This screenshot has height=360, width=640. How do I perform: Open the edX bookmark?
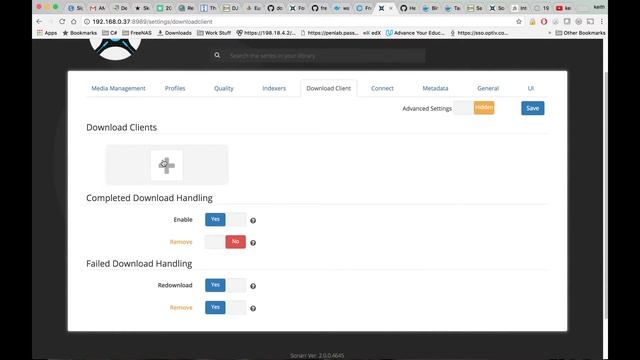(372, 33)
